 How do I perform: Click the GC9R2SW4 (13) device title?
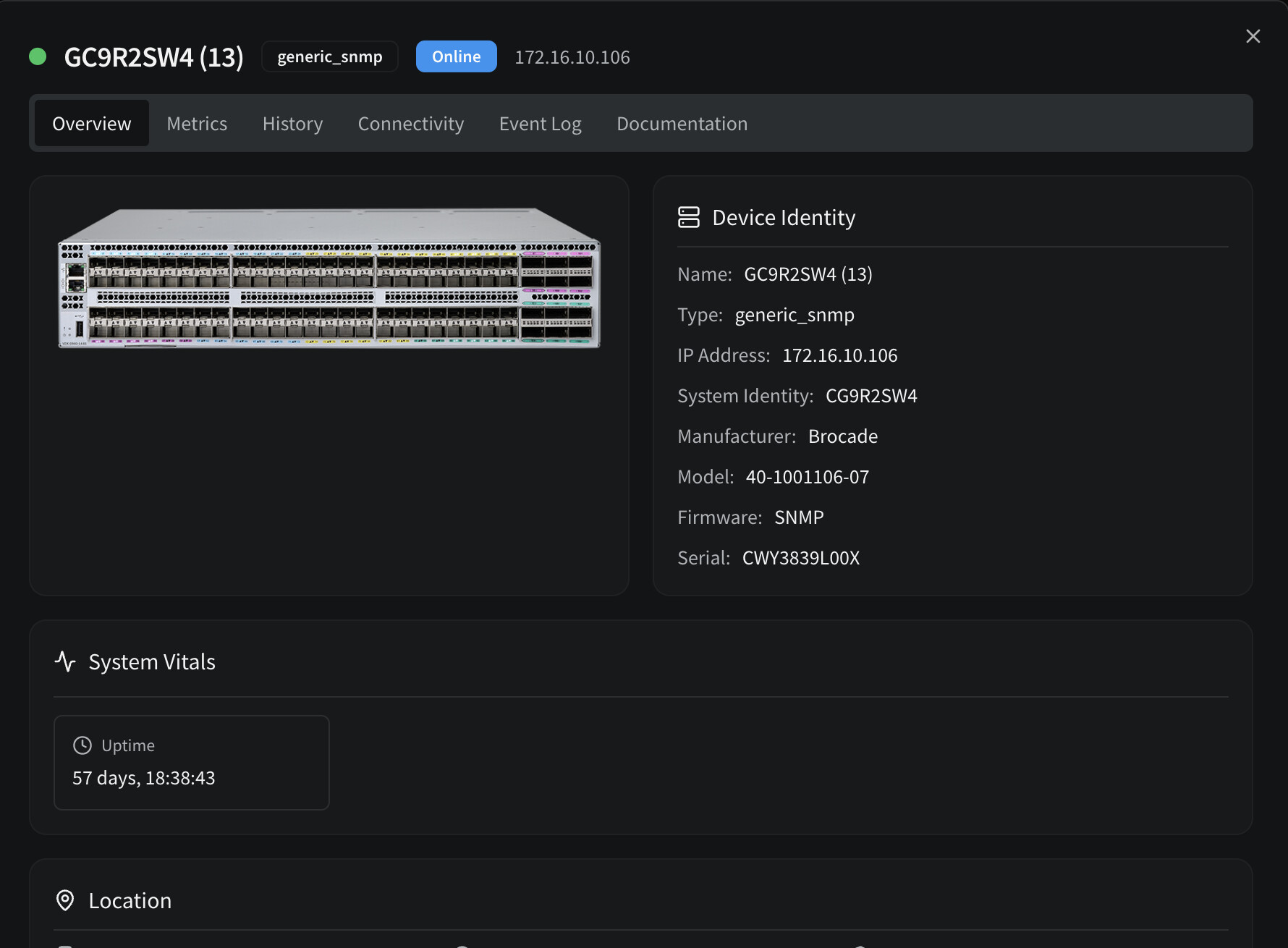point(153,57)
